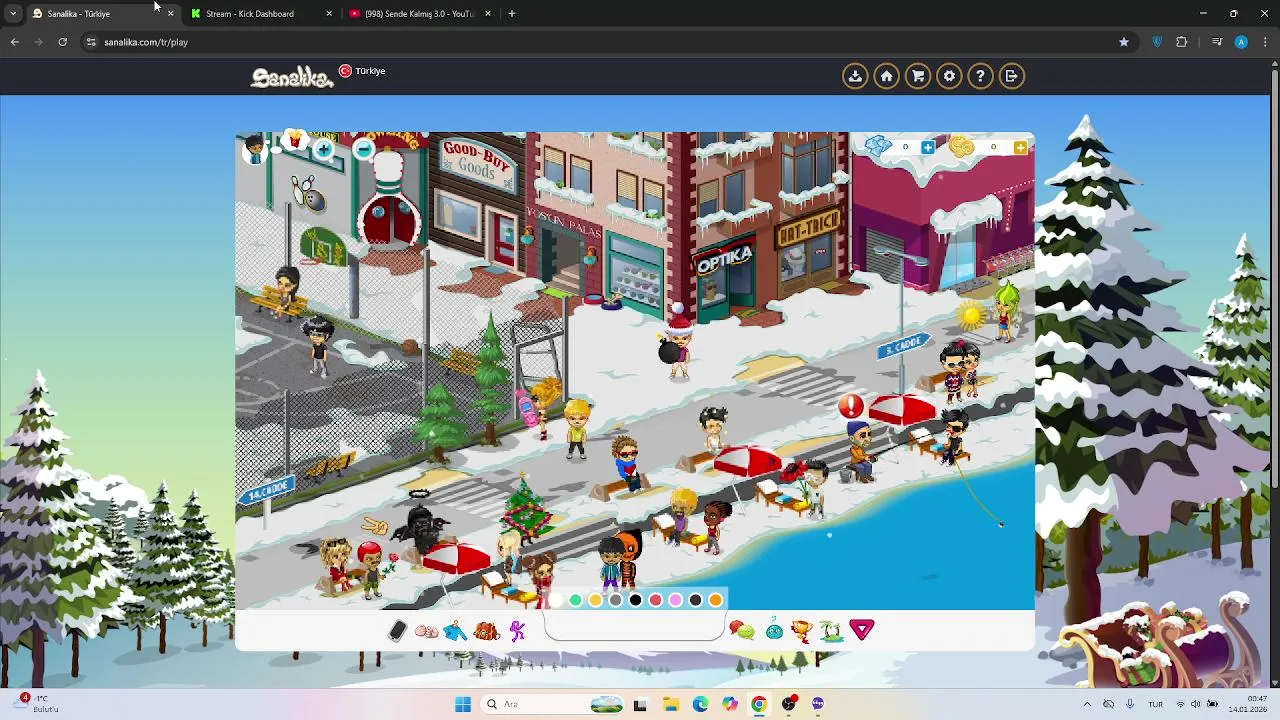Screen dimensions: 1280x720
Task: Close the Kick Dashboard tab
Action: tap(329, 14)
